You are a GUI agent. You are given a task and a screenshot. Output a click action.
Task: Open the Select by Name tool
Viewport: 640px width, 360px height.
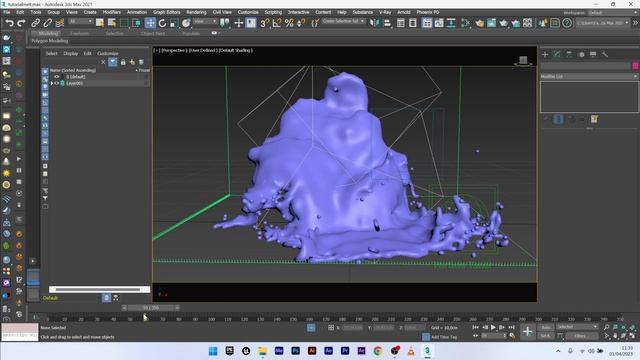[111, 23]
